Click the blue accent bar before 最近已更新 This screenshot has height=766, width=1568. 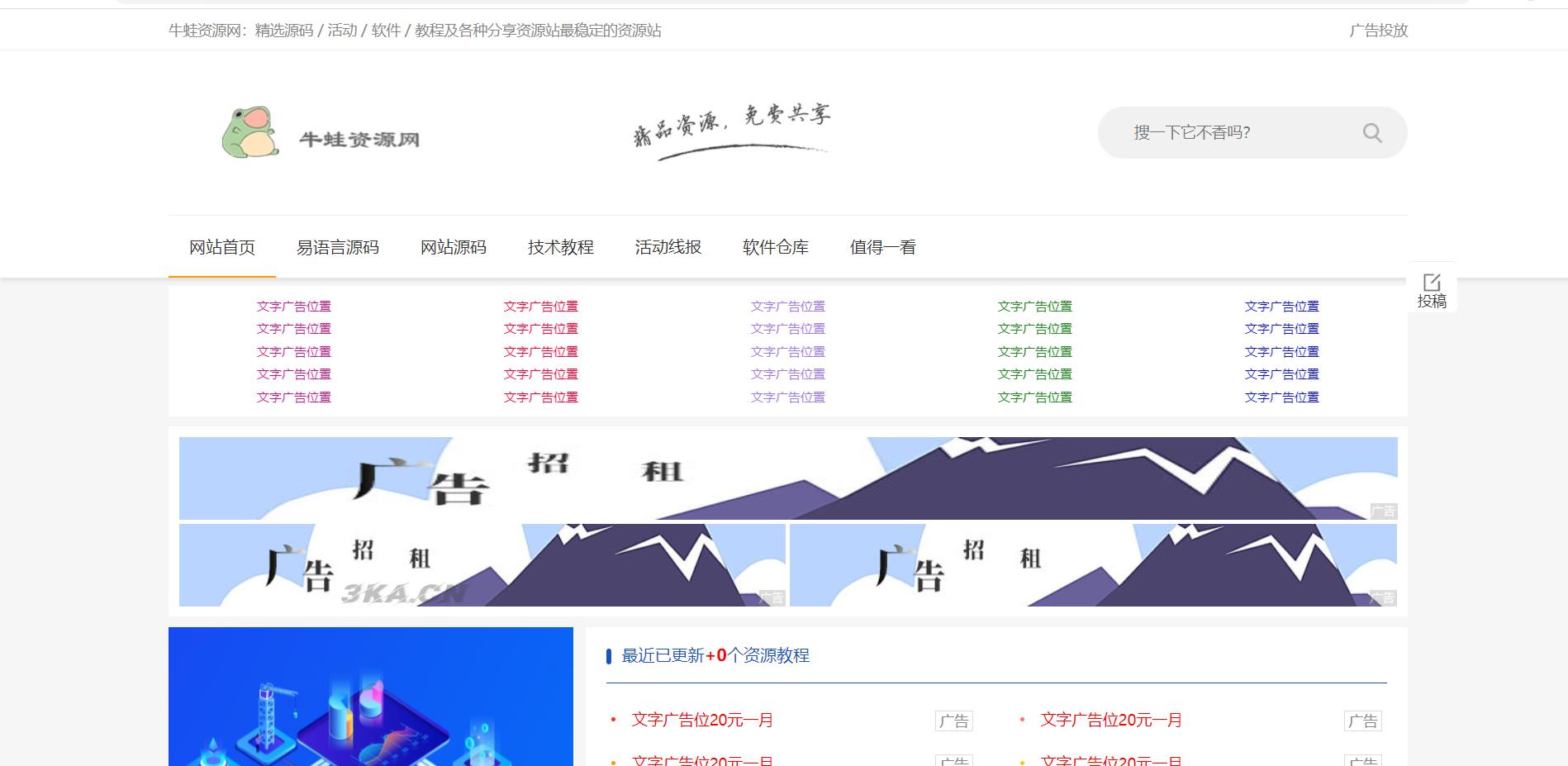coord(610,655)
